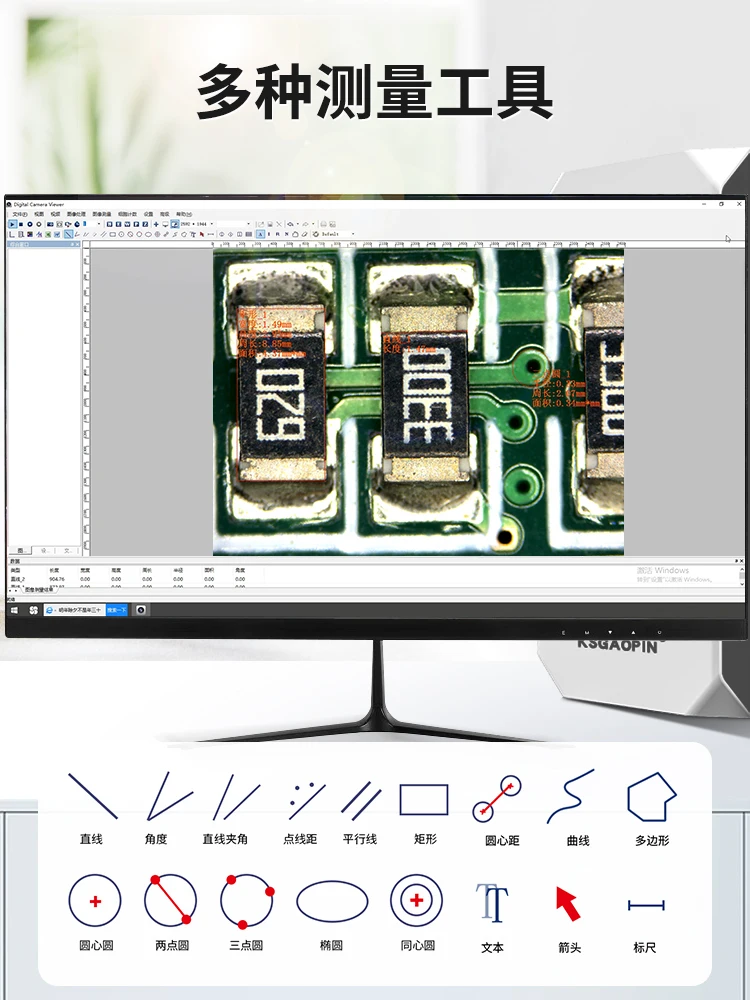750x1000 pixels.
Task: Select the 椭圆 ellipse tool icon
Action: coord(332,901)
